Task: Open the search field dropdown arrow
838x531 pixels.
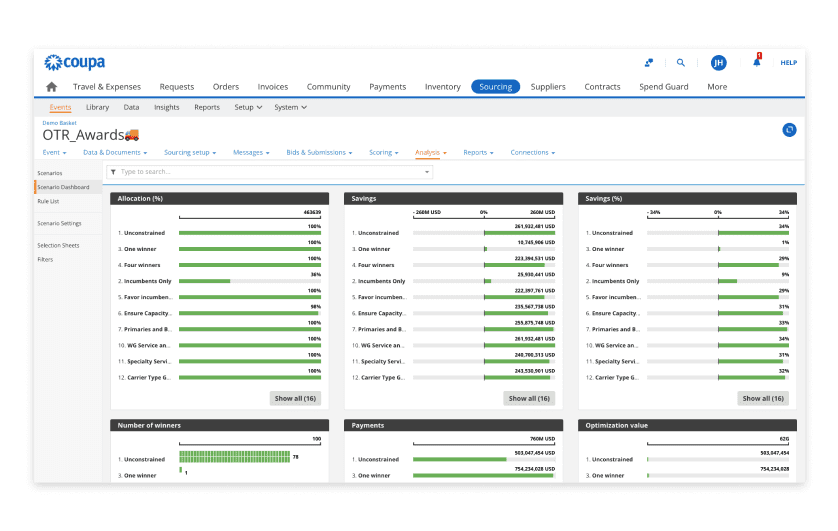Action: pos(426,172)
